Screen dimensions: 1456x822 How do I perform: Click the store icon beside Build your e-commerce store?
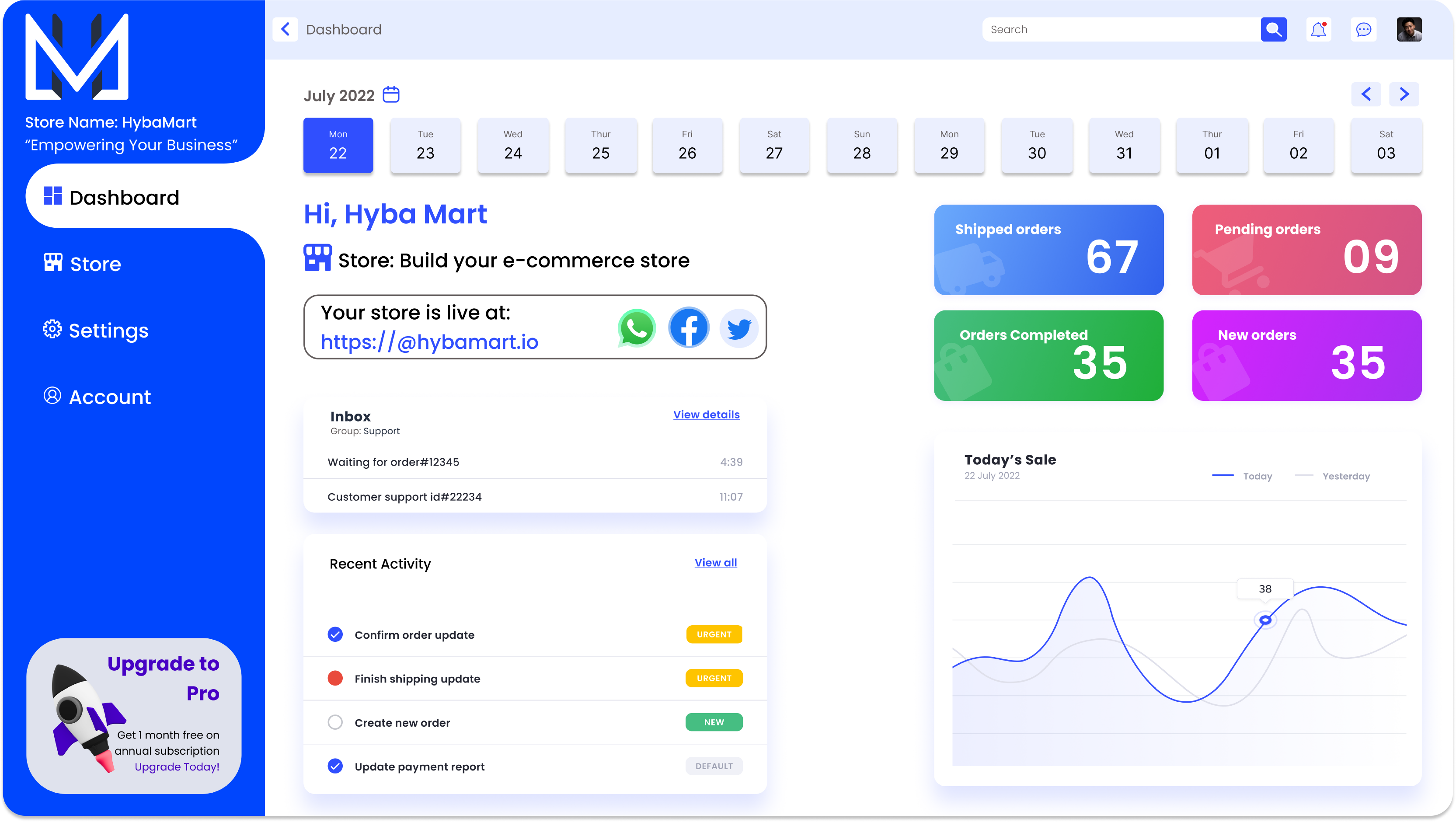[317, 258]
